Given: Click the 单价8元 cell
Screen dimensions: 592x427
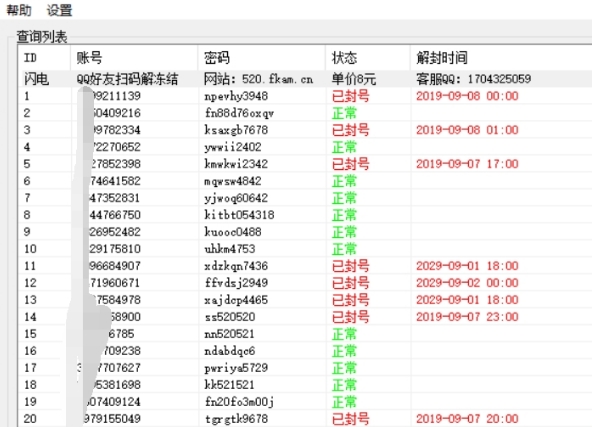Looking at the screenshot, I should (354, 79).
